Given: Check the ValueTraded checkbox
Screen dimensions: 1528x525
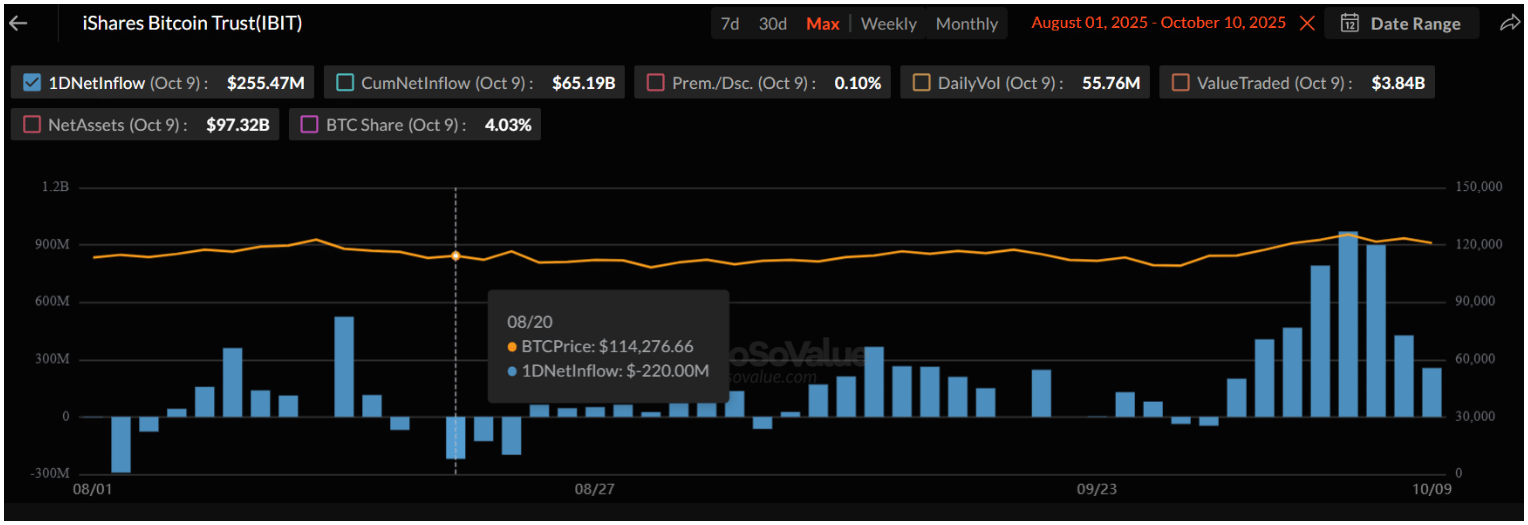Looking at the screenshot, I should [x=1180, y=83].
